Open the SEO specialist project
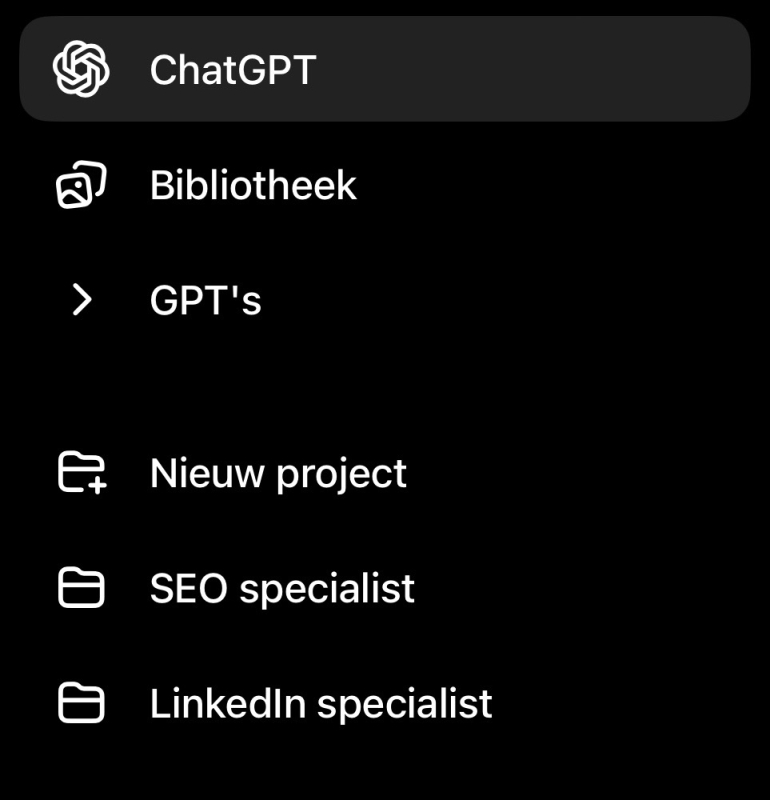 click(x=282, y=589)
